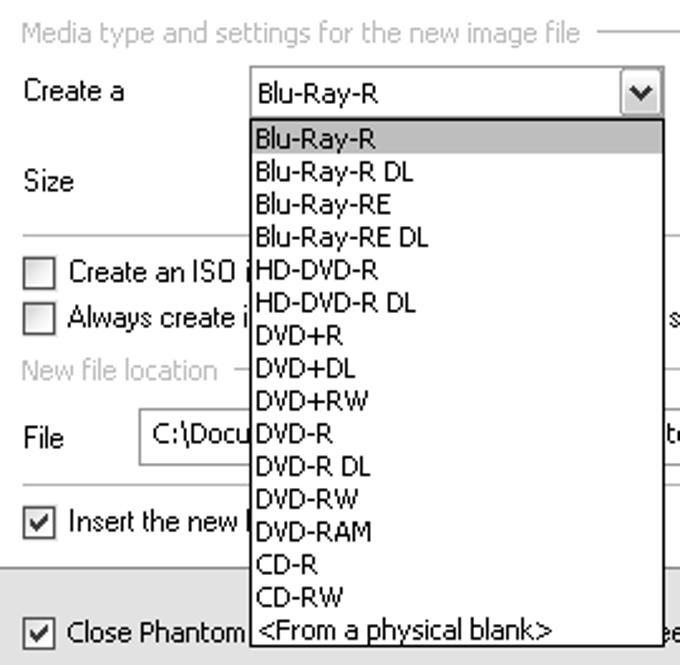Choose HD-DVD-R media type
Image resolution: width=680 pixels, height=665 pixels.
(457, 270)
